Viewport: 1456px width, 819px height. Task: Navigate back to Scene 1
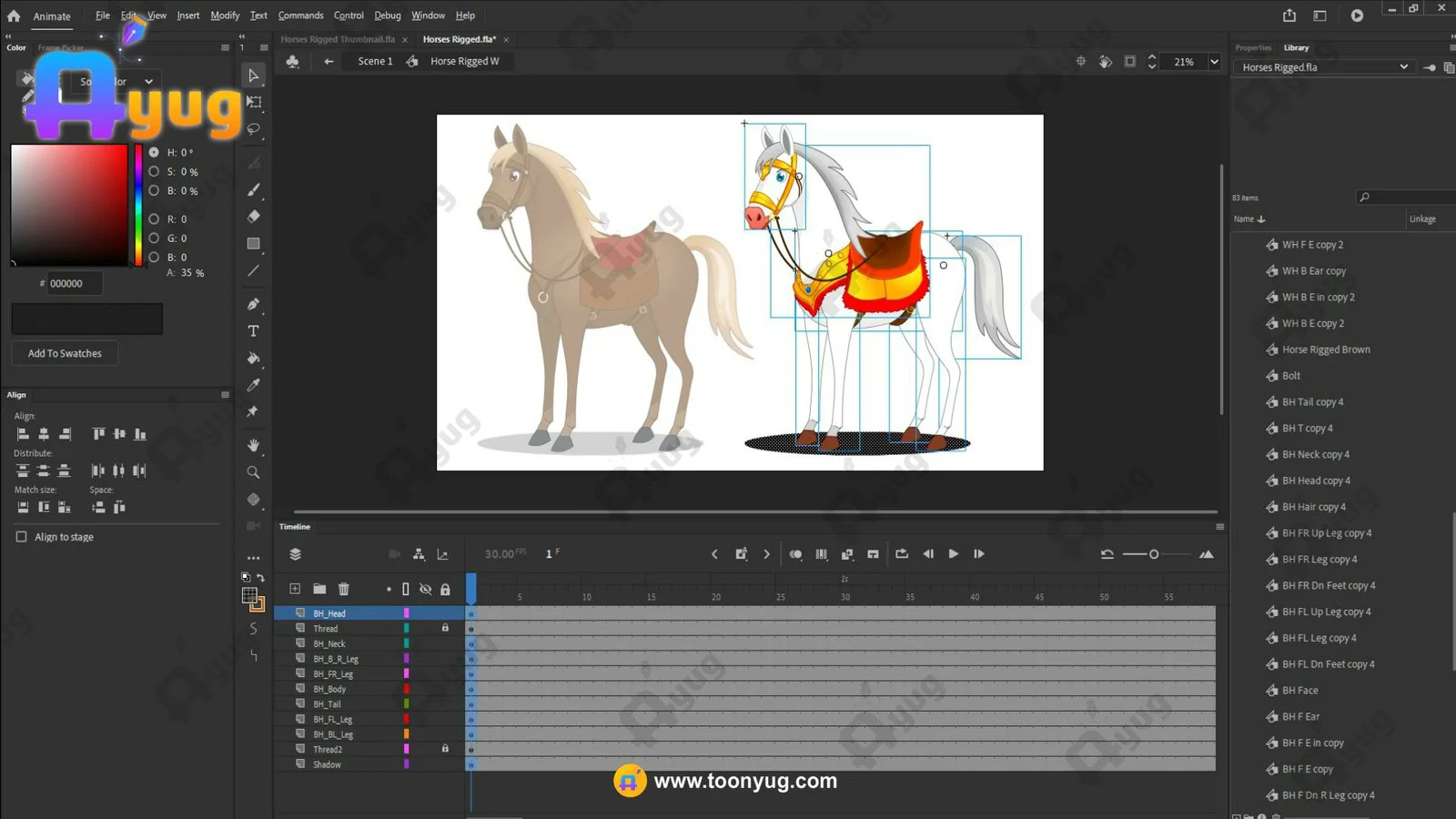375,62
